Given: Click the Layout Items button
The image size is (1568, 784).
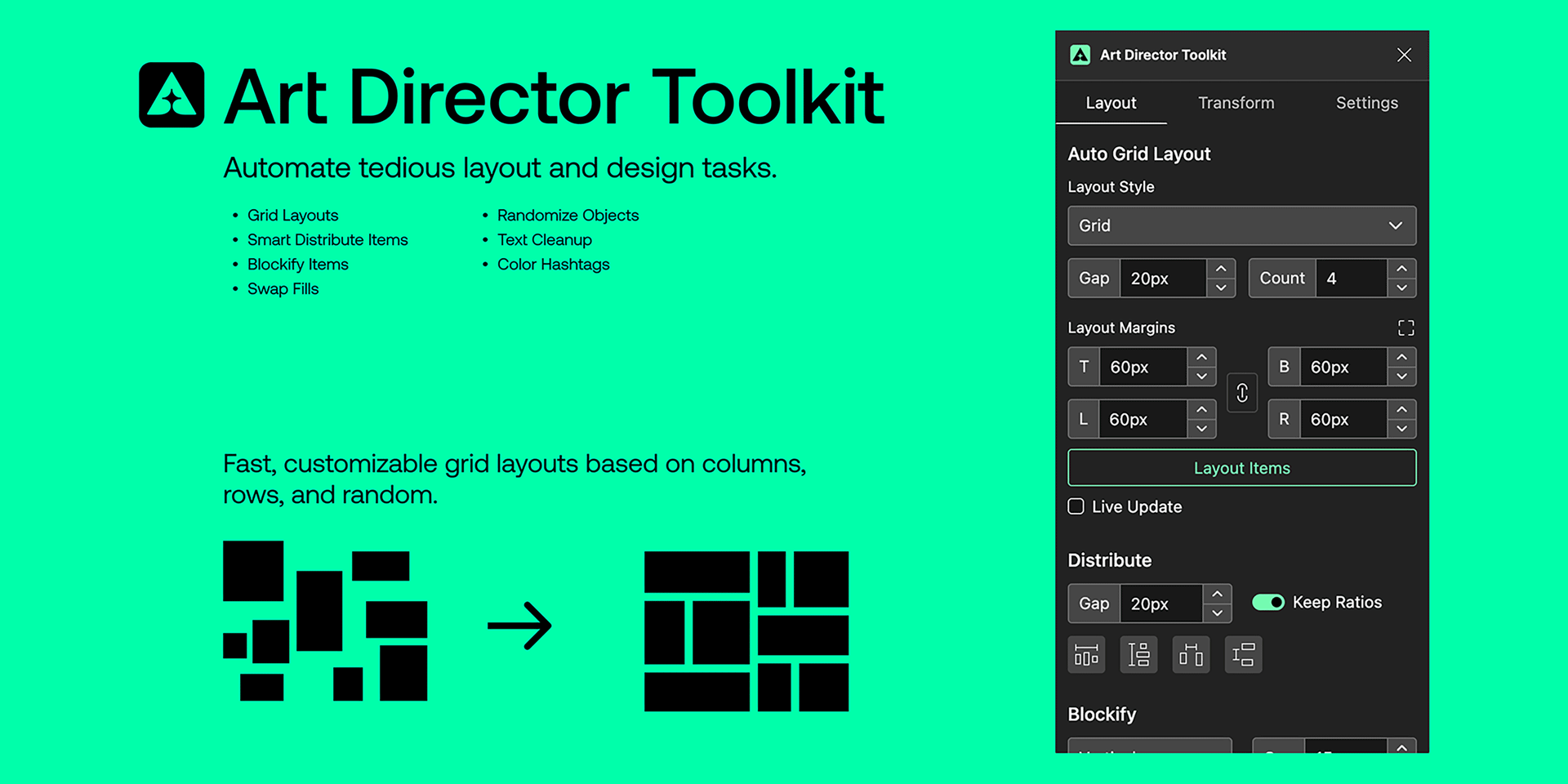Looking at the screenshot, I should point(1241,467).
